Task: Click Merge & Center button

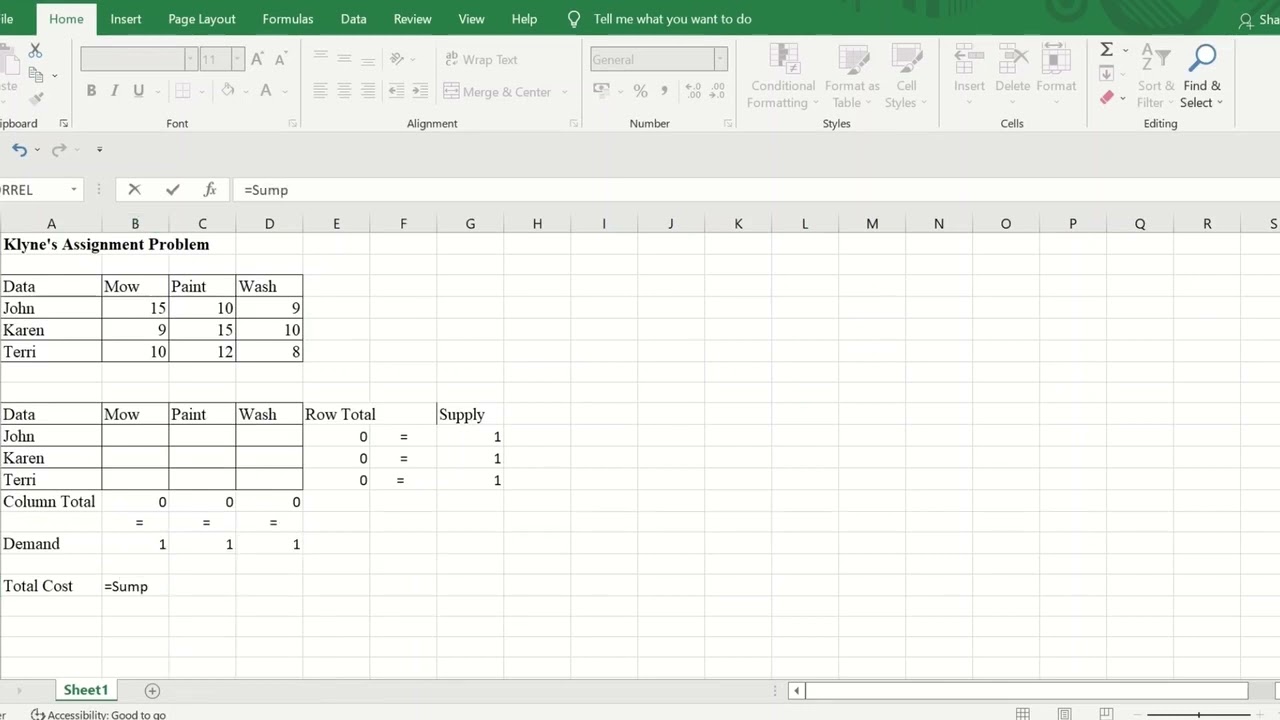Action: point(498,92)
